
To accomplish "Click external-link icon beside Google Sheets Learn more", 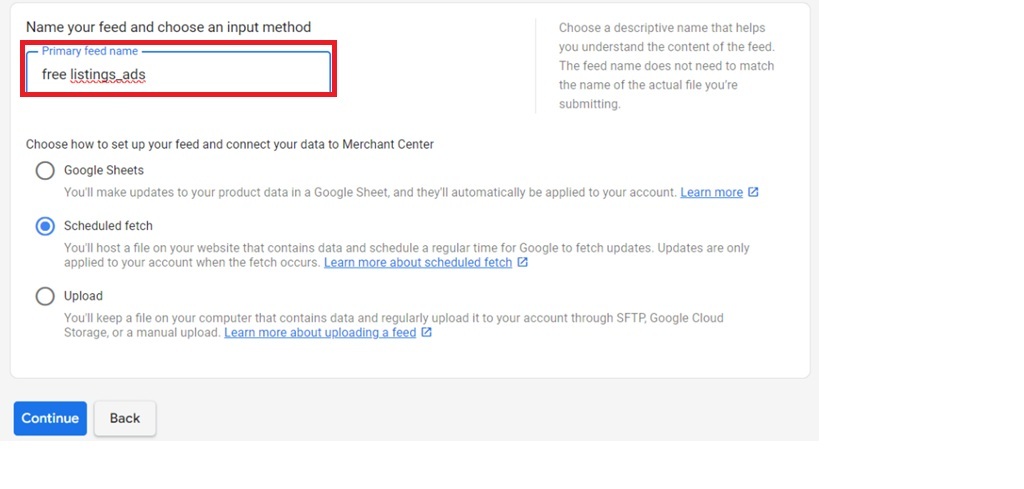I will pos(753,192).
